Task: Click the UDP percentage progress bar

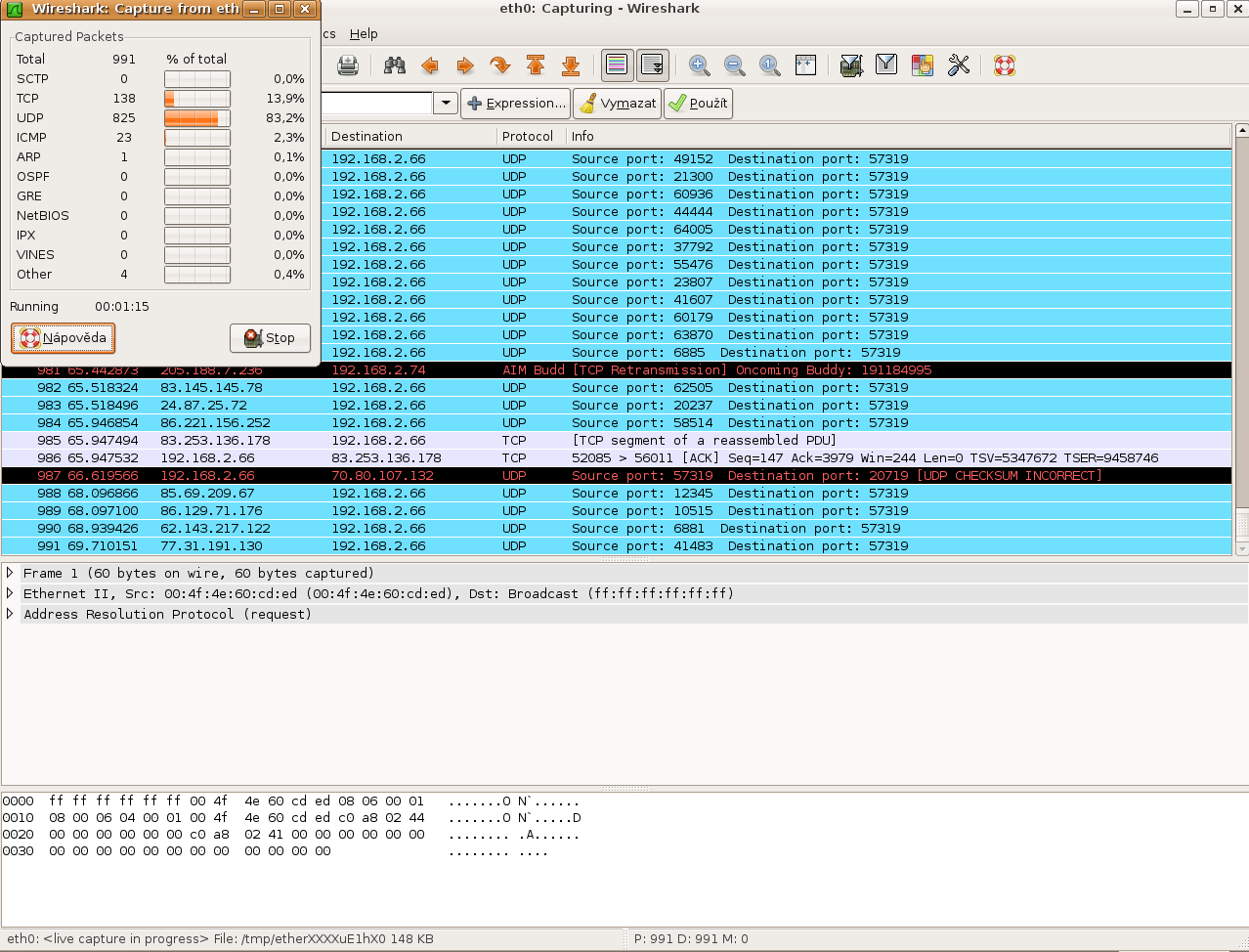Action: 197,118
